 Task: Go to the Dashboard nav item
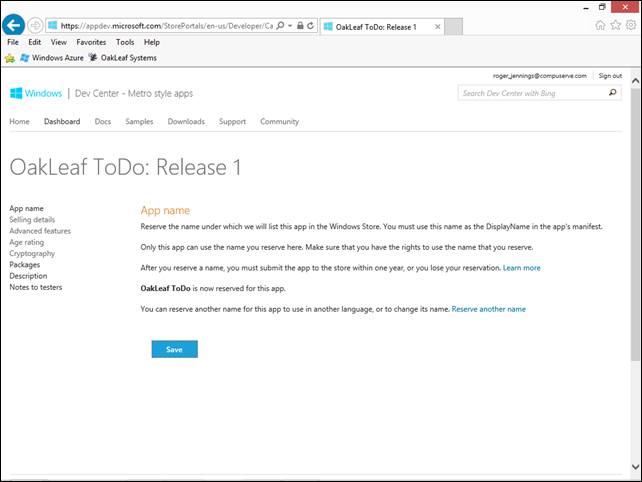coord(62,122)
